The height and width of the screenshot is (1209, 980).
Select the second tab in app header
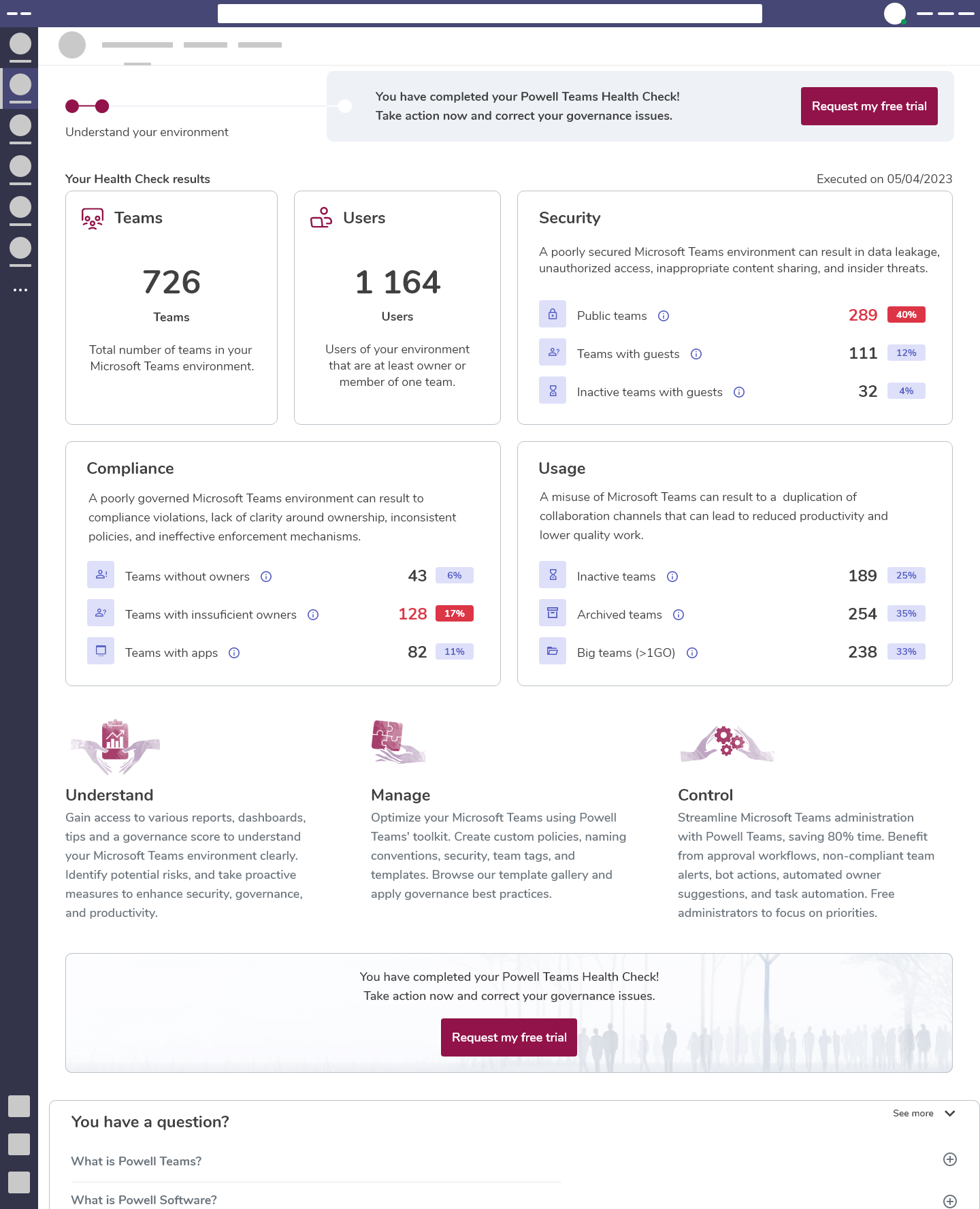pyautogui.click(x=206, y=45)
